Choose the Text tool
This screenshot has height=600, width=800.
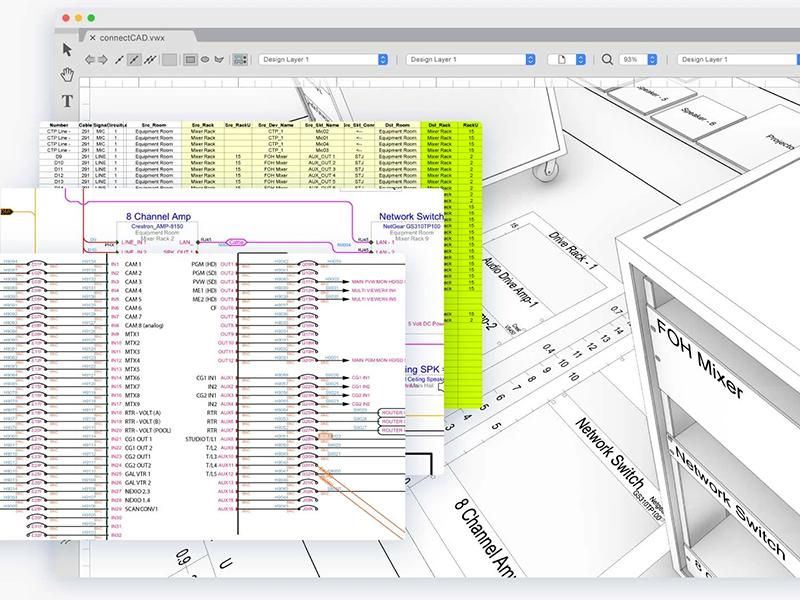68,100
